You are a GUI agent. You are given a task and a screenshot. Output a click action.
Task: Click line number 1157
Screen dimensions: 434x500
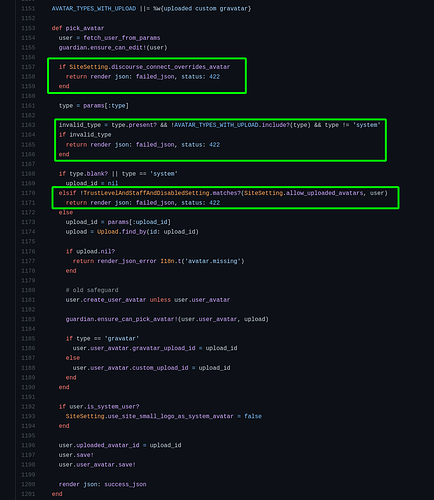point(28,67)
